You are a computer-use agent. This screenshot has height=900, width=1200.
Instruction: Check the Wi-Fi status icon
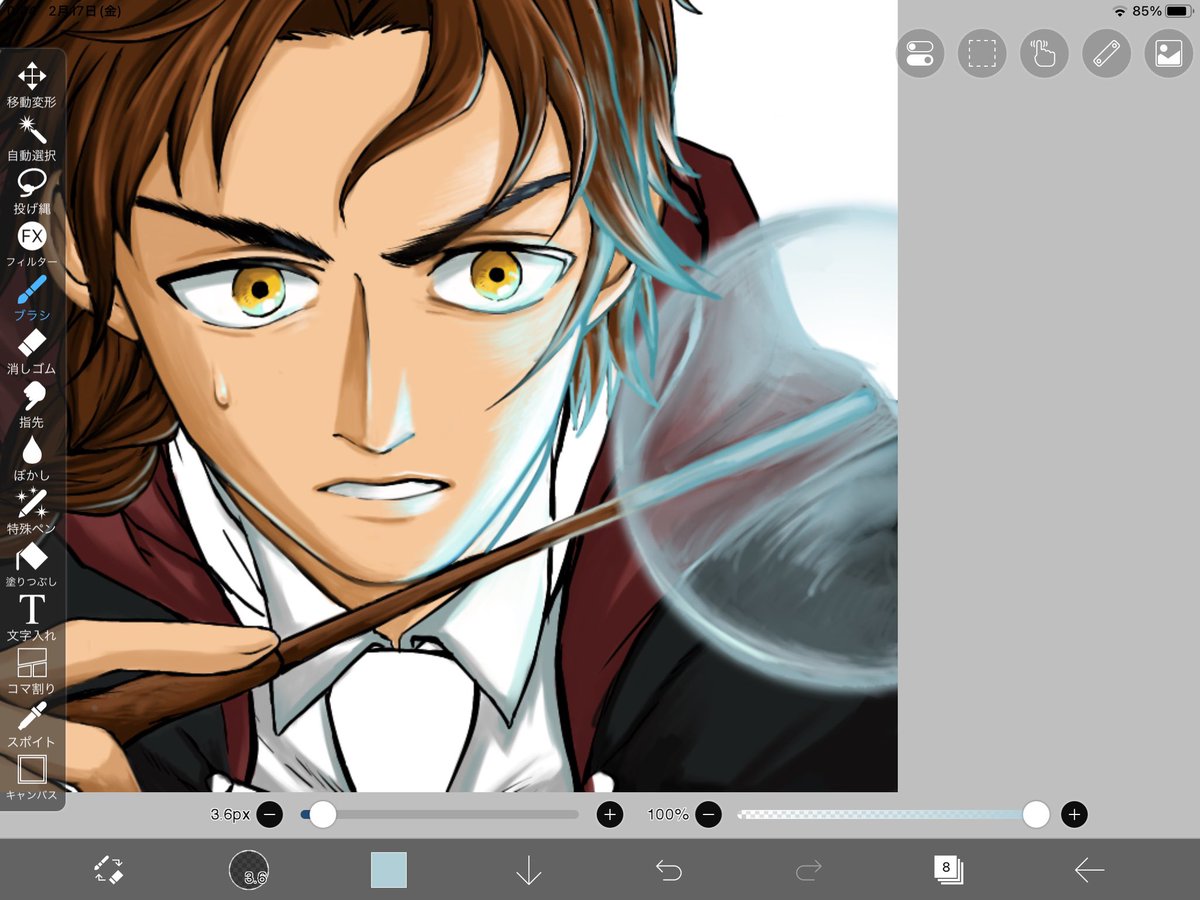tap(1119, 11)
